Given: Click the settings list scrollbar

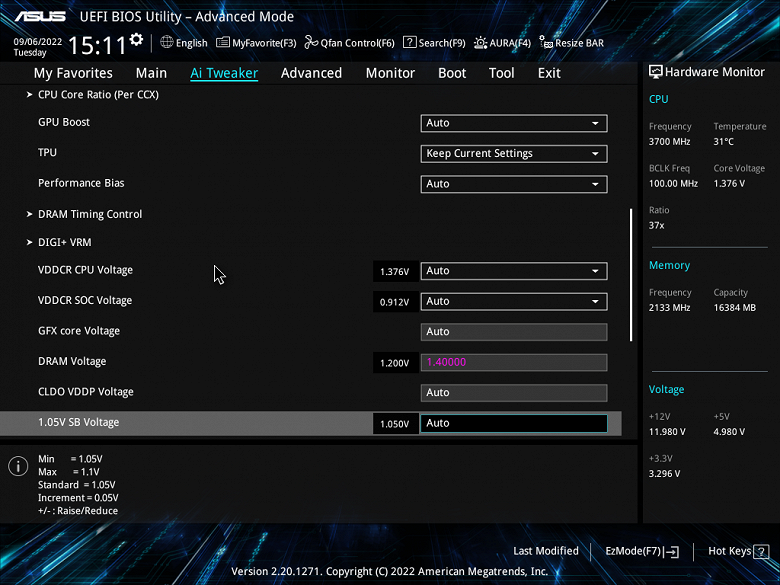Looking at the screenshot, I should 631,275.
